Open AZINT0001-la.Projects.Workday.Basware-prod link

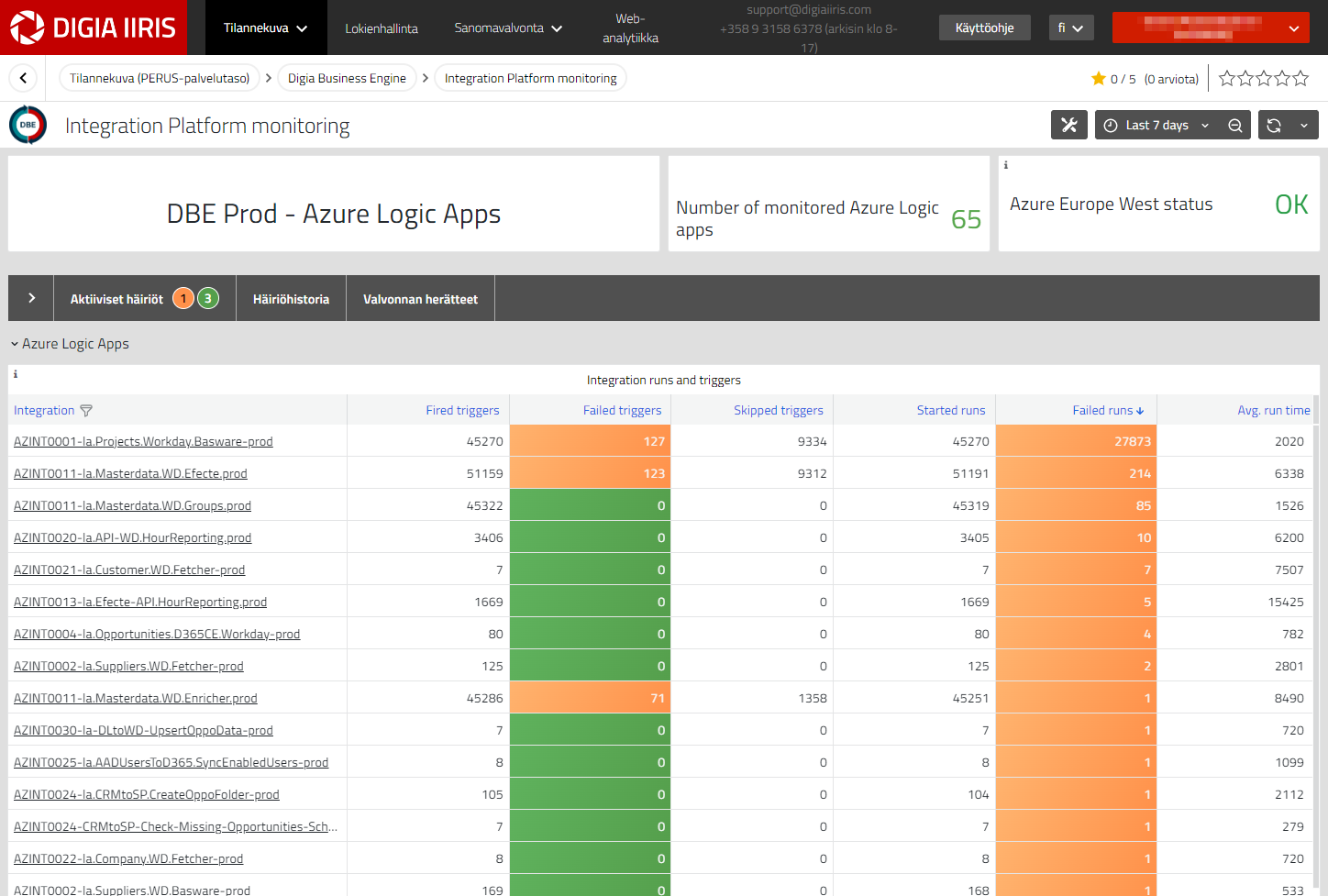click(x=143, y=441)
